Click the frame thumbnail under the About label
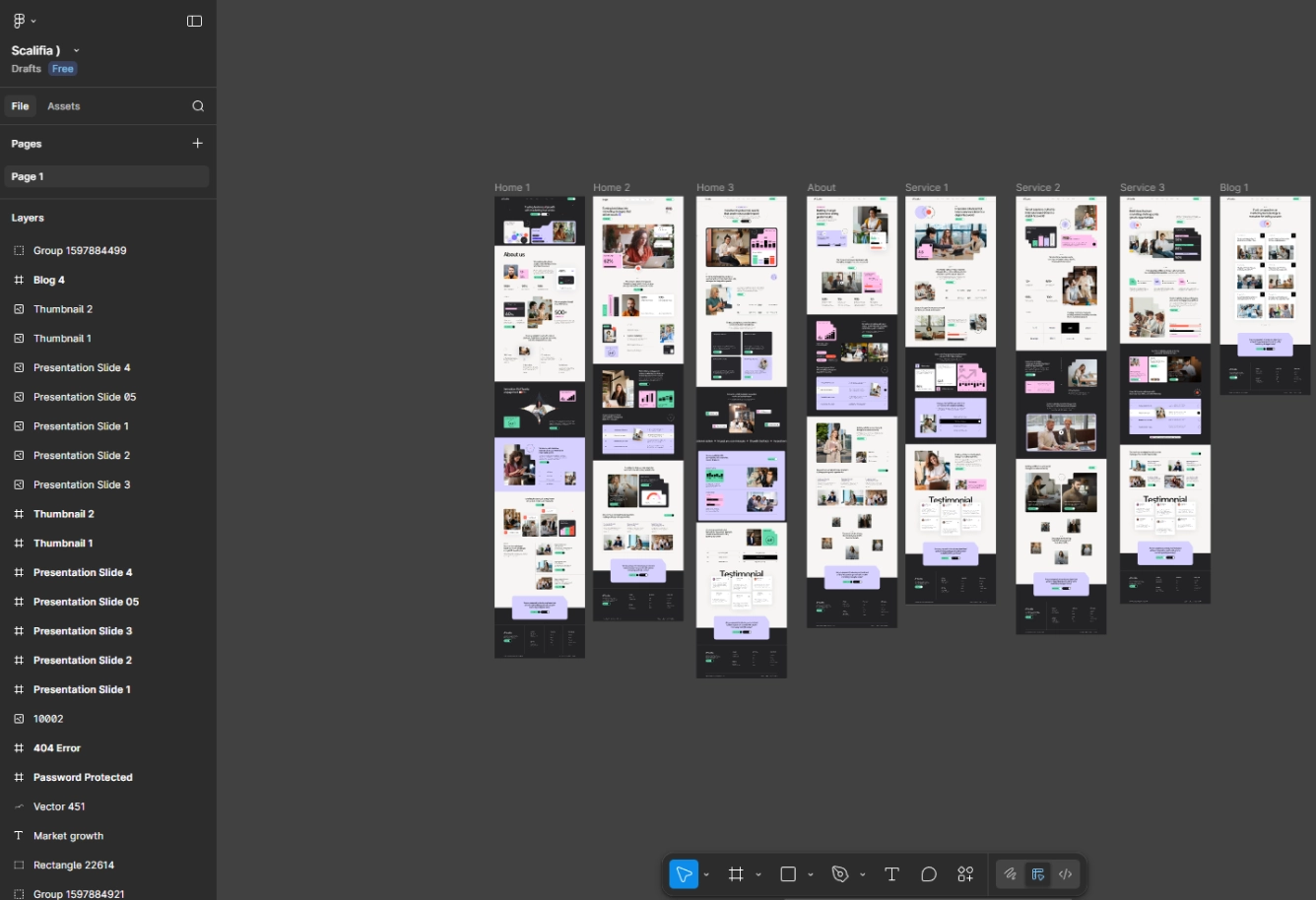1316x900 pixels. pos(852,412)
